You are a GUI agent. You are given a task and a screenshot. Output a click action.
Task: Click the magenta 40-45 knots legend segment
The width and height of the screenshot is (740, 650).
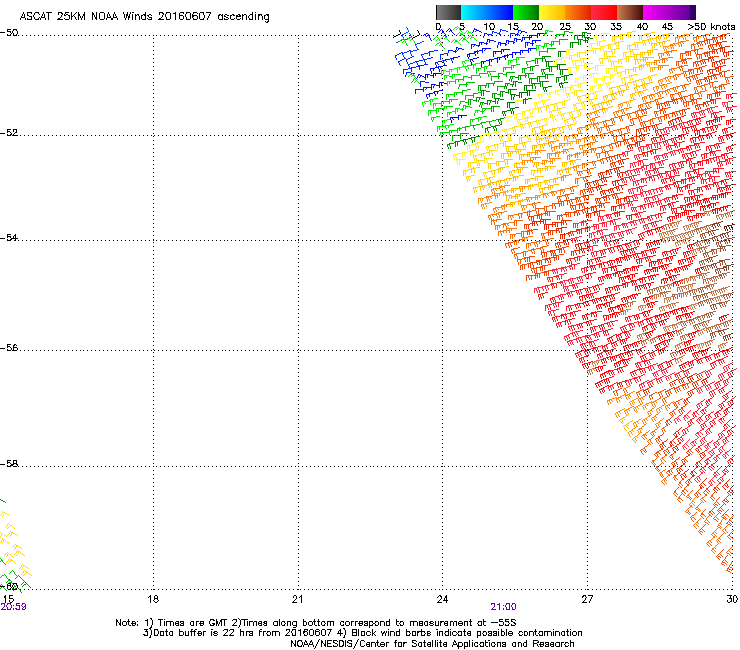coord(655,12)
